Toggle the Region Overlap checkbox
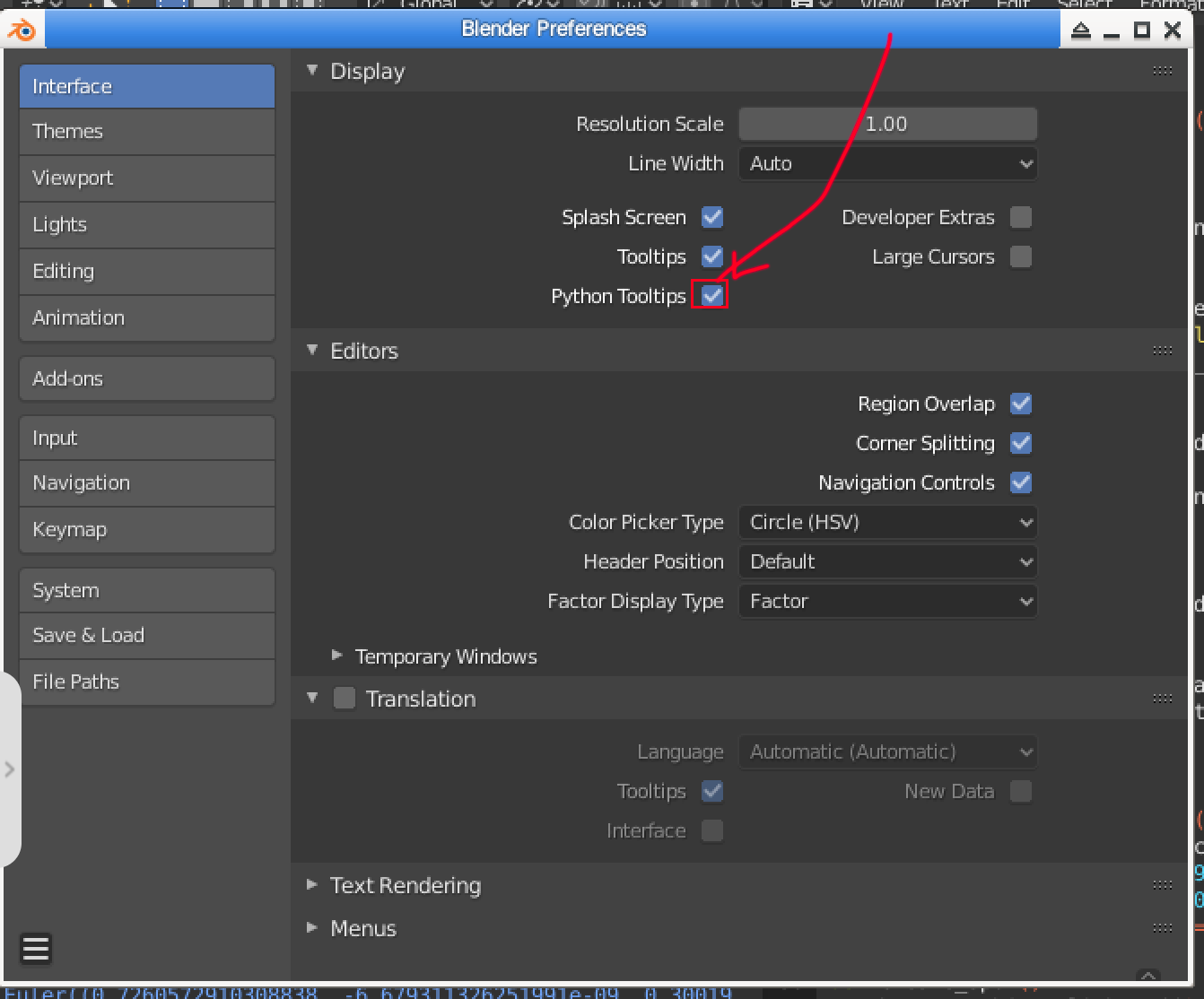Screen dimensions: 1204x999 pos(1021,404)
